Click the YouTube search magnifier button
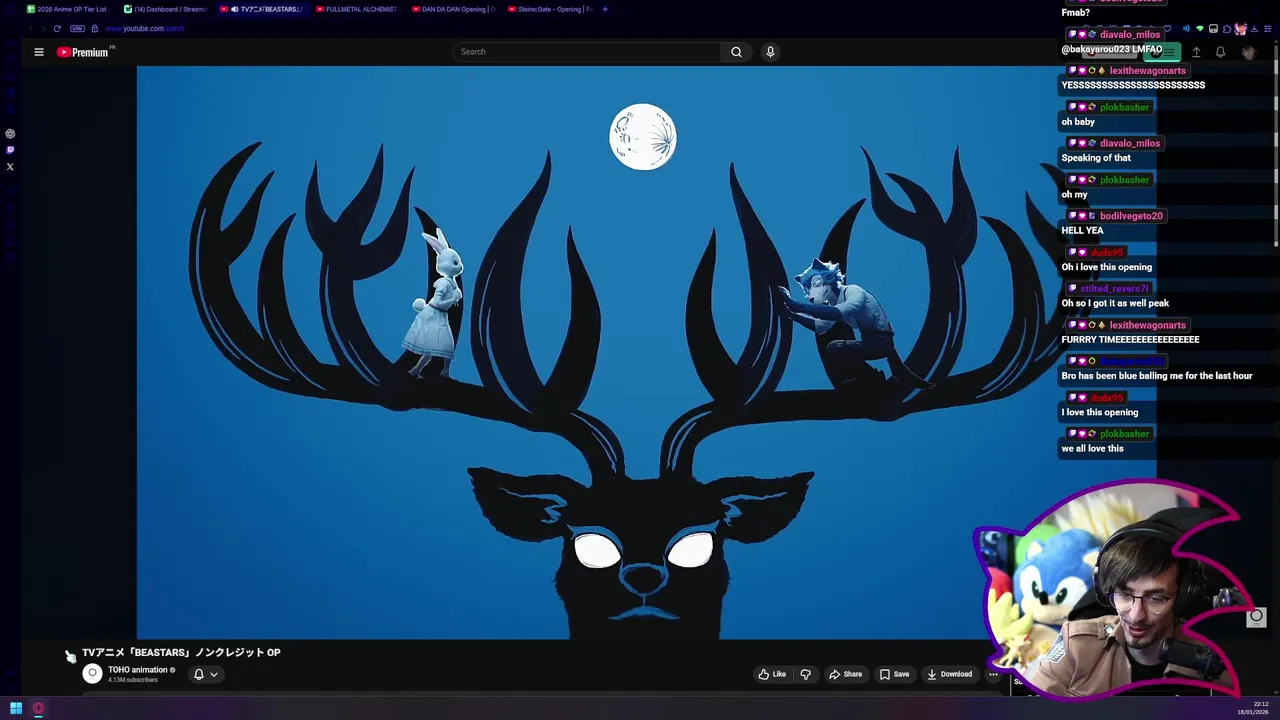This screenshot has height=720, width=1280. pyautogui.click(x=736, y=52)
